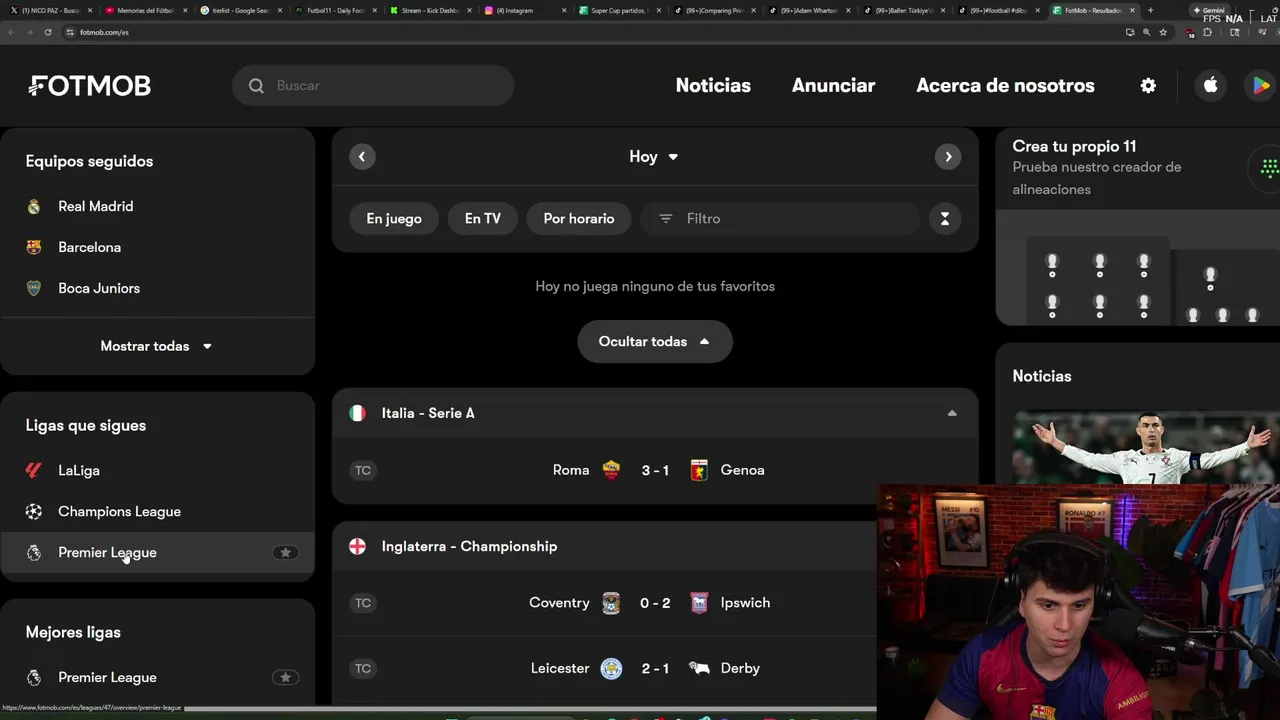Click the Filtro filter input
The height and width of the screenshot is (720, 1280).
[x=779, y=219]
